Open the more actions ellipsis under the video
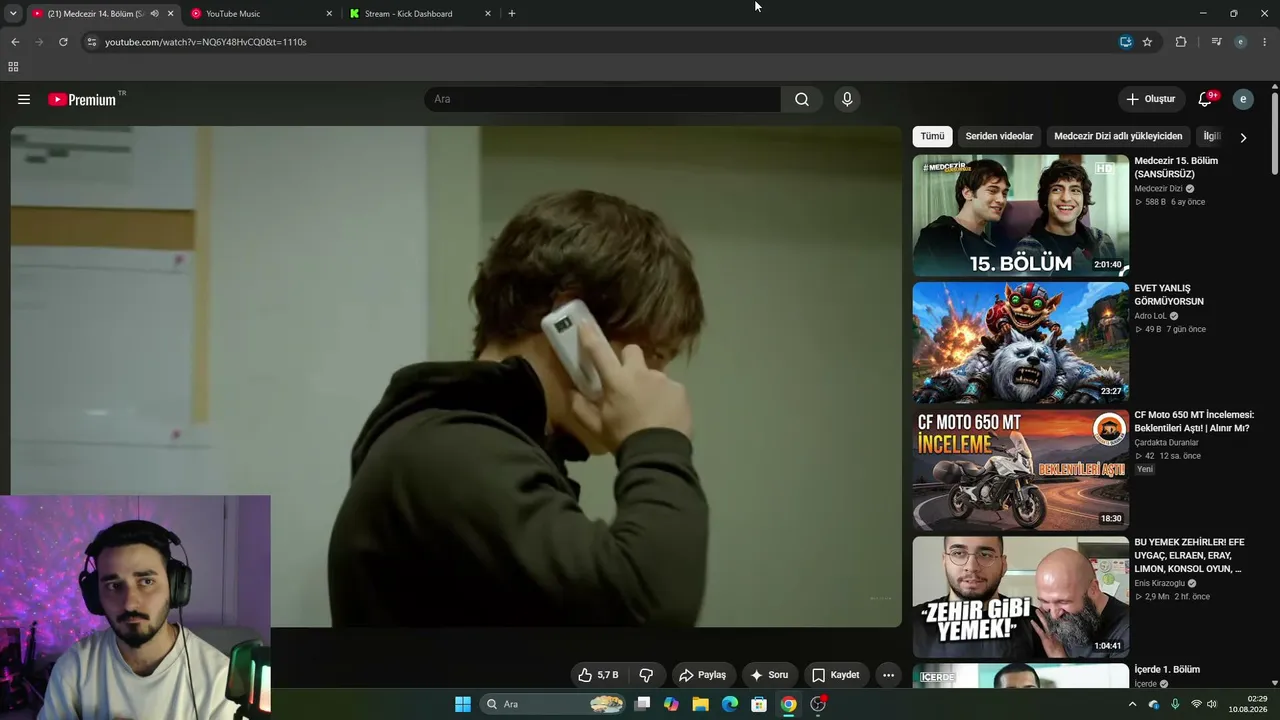 point(888,675)
